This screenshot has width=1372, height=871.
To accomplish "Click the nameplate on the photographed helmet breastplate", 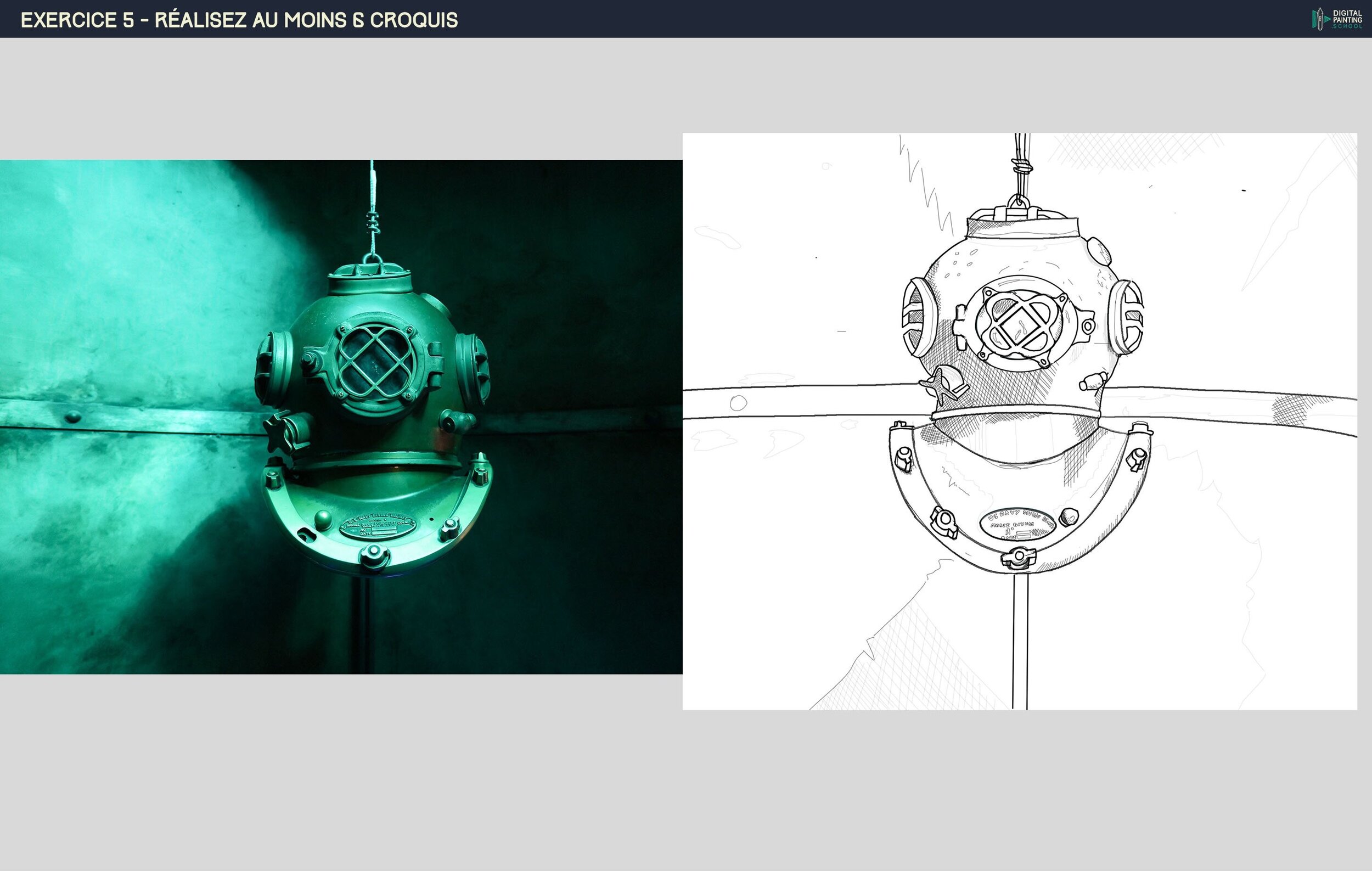I will point(377,526).
